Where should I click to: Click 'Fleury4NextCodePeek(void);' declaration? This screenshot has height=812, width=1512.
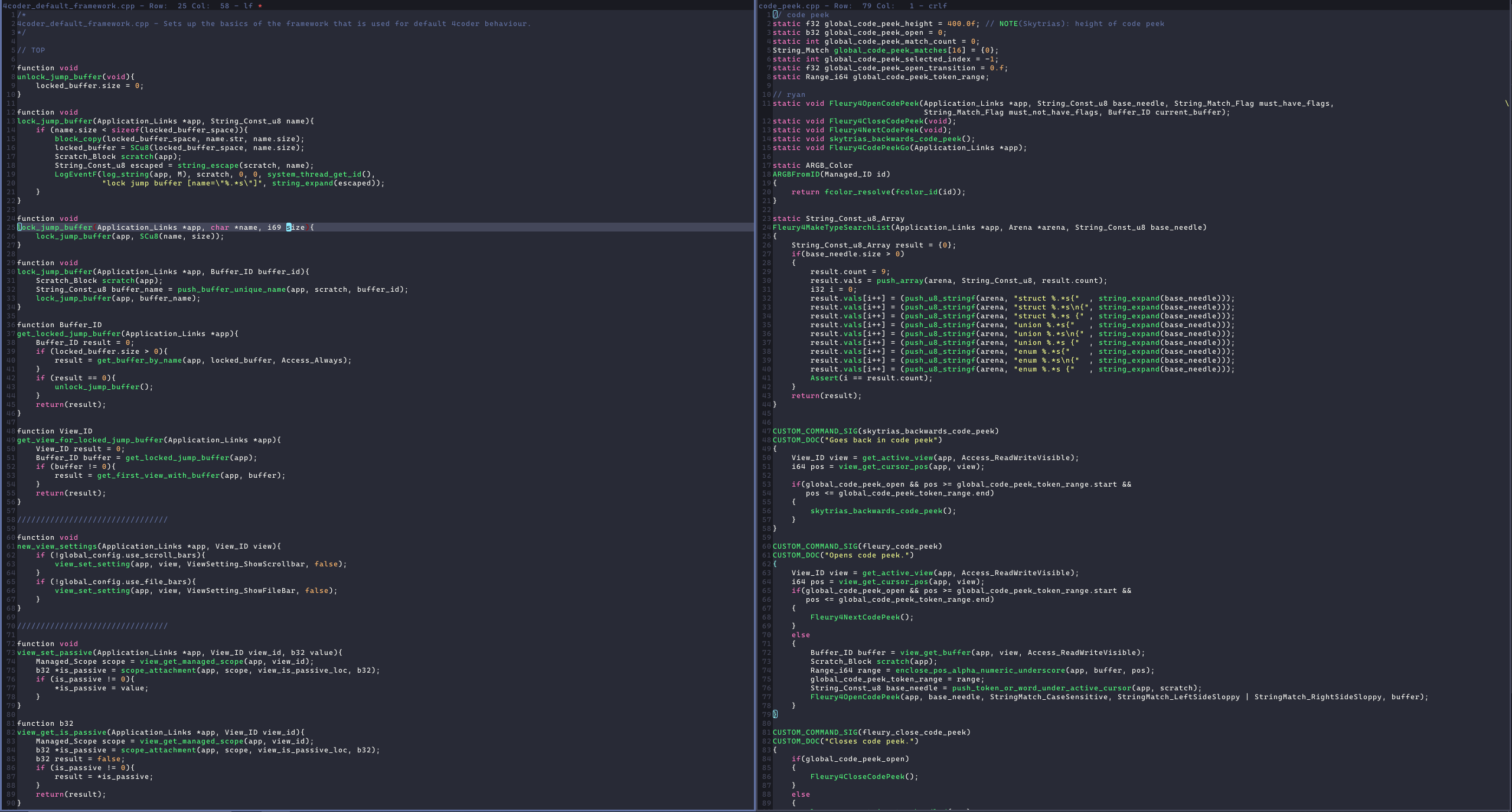(891, 130)
